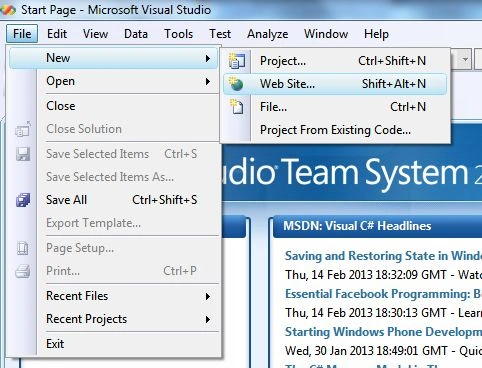Open the Test menu
Screen dimensions: 482x368
pyautogui.click(x=220, y=34)
